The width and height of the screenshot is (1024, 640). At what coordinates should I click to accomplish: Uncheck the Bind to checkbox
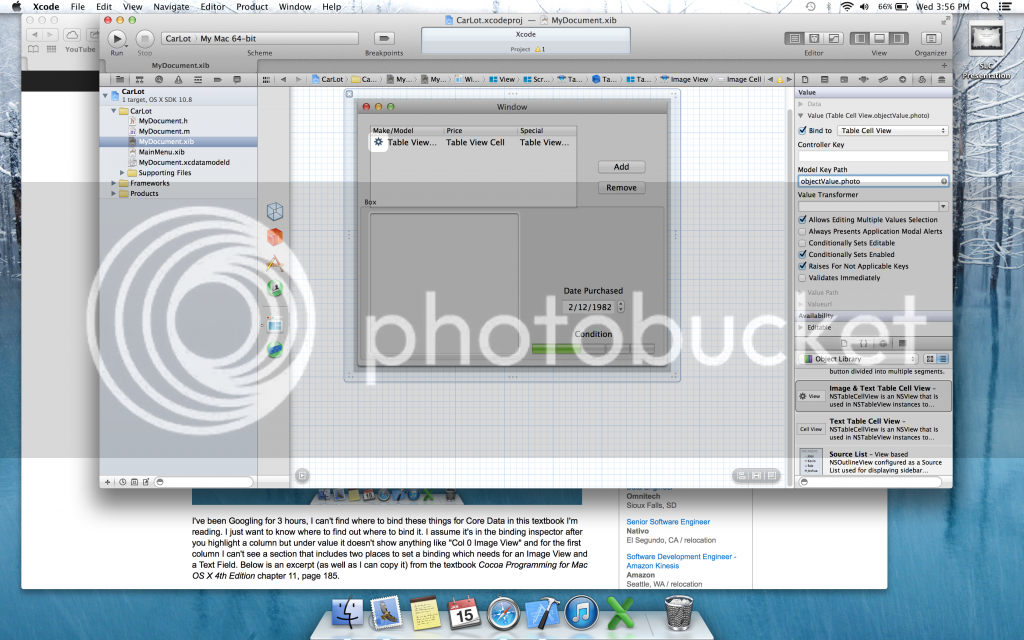point(803,131)
